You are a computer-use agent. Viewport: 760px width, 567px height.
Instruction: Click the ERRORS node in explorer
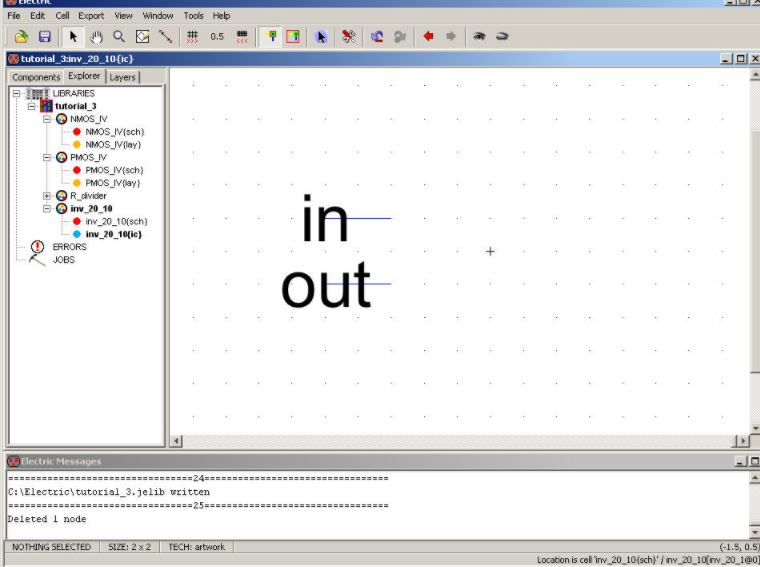click(x=69, y=246)
